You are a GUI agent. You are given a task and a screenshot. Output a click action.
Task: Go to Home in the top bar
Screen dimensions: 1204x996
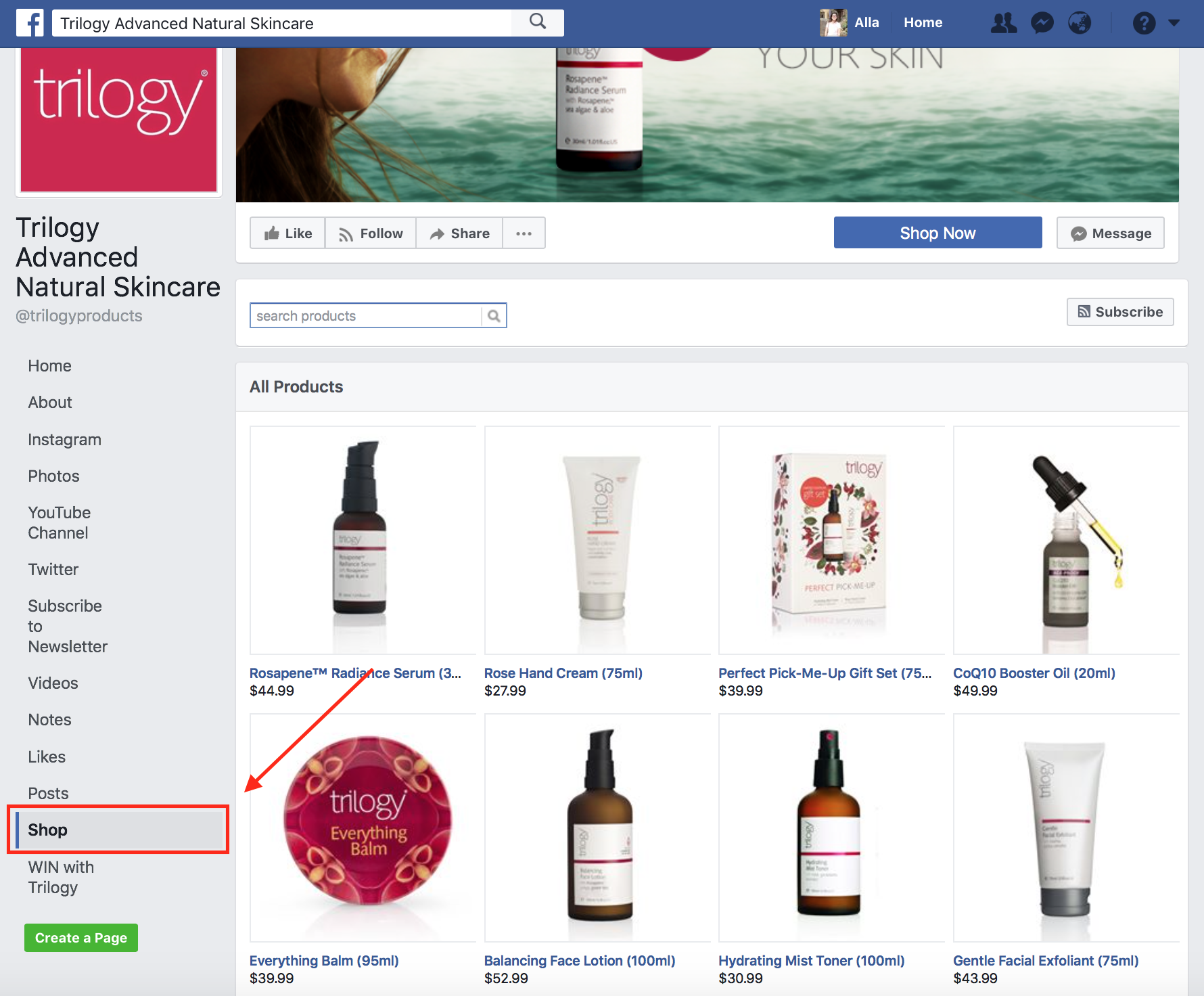coord(923,22)
